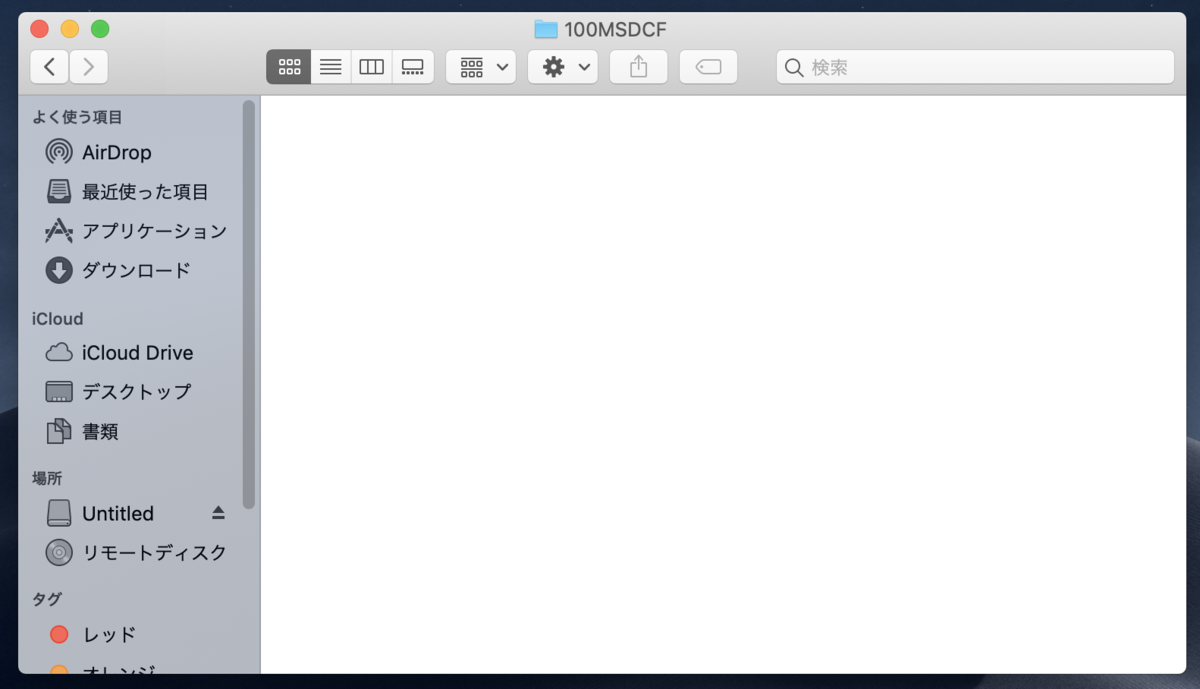Eject the Untitled volume
The width and height of the screenshot is (1200, 689).
[219, 513]
